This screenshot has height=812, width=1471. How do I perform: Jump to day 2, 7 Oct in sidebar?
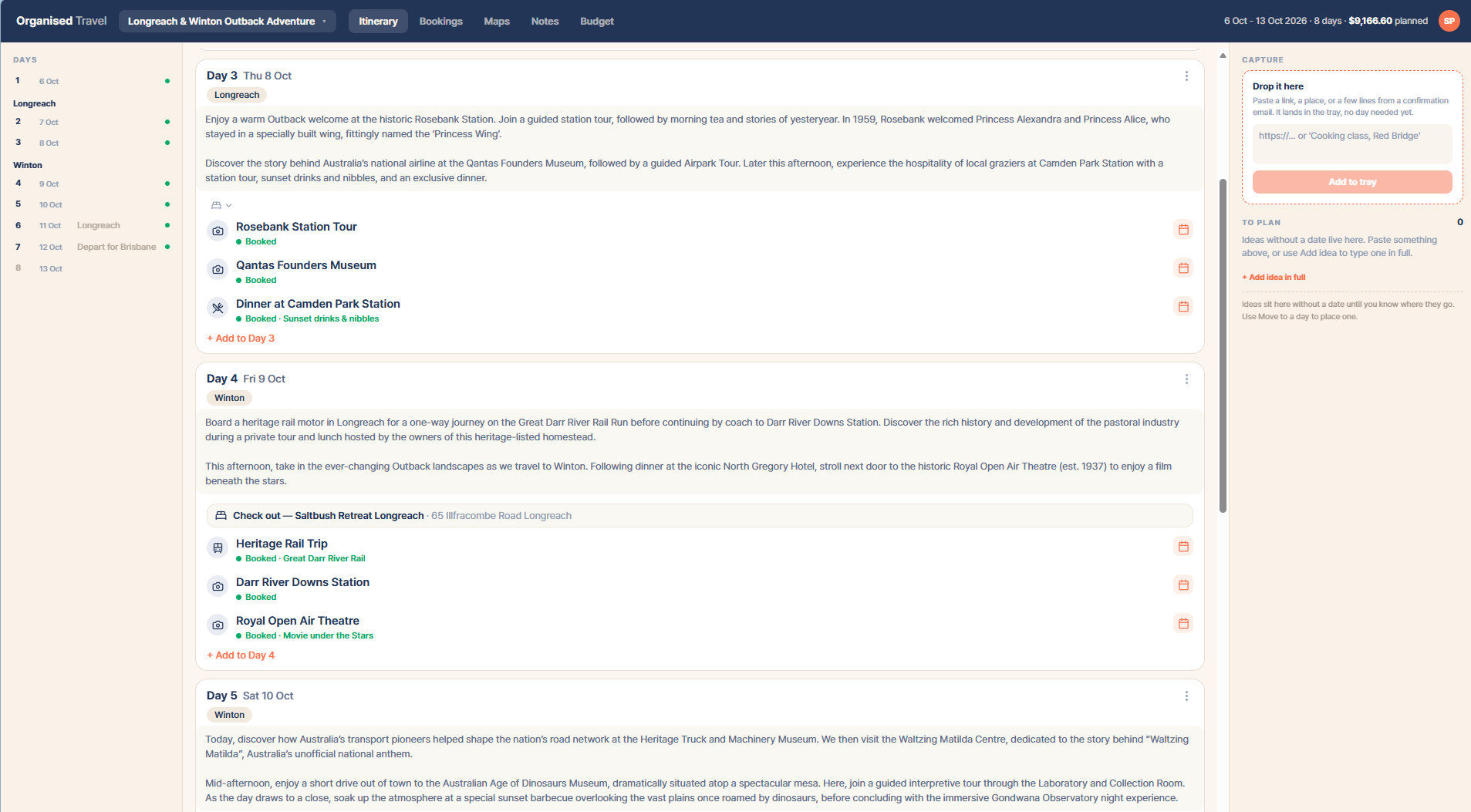tap(91, 122)
